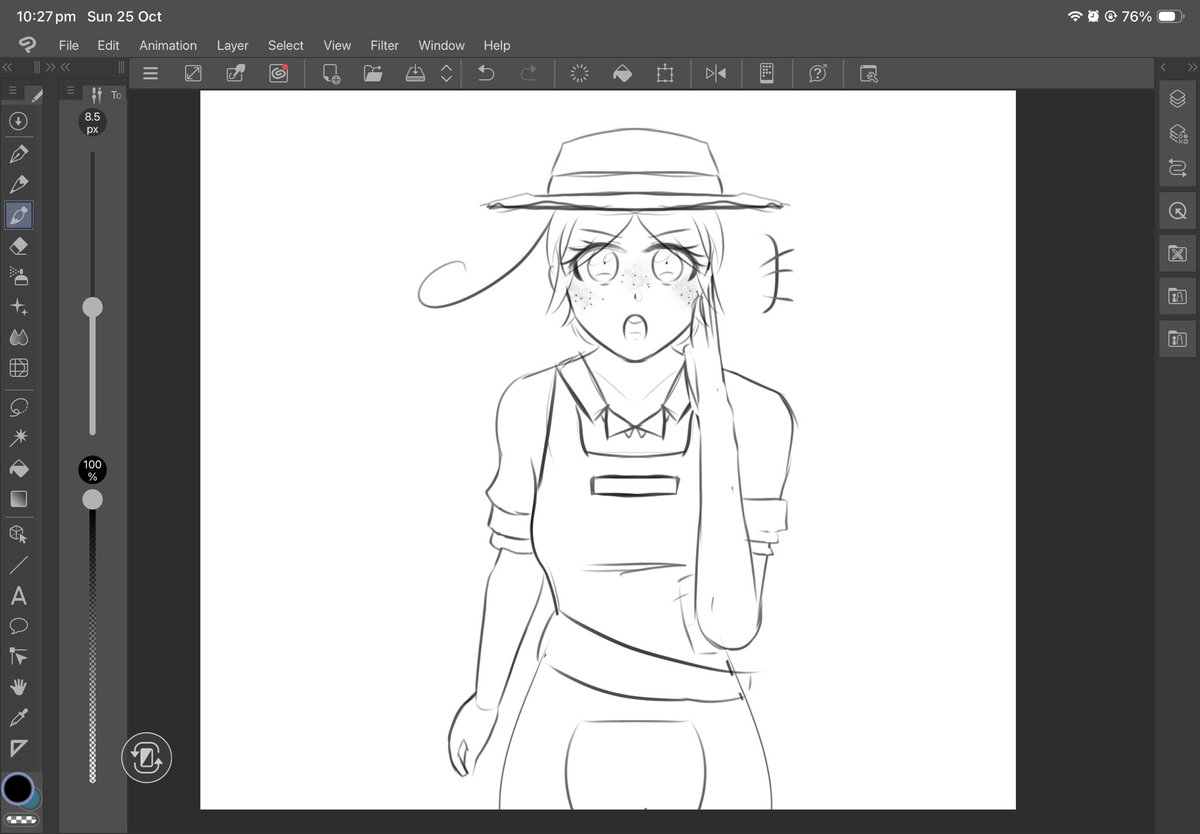Image resolution: width=1200 pixels, height=834 pixels.
Task: Click the brush size slider handle
Action: (x=92, y=307)
